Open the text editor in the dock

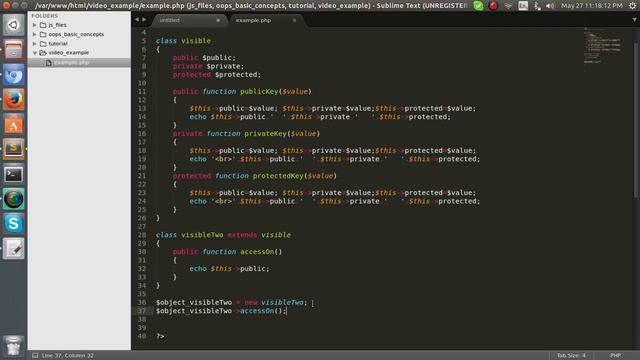(x=13, y=249)
